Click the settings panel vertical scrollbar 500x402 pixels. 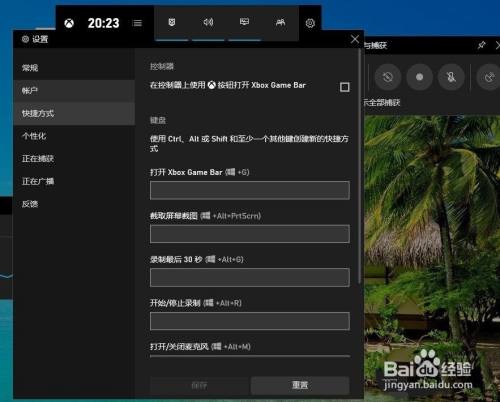coord(359,167)
